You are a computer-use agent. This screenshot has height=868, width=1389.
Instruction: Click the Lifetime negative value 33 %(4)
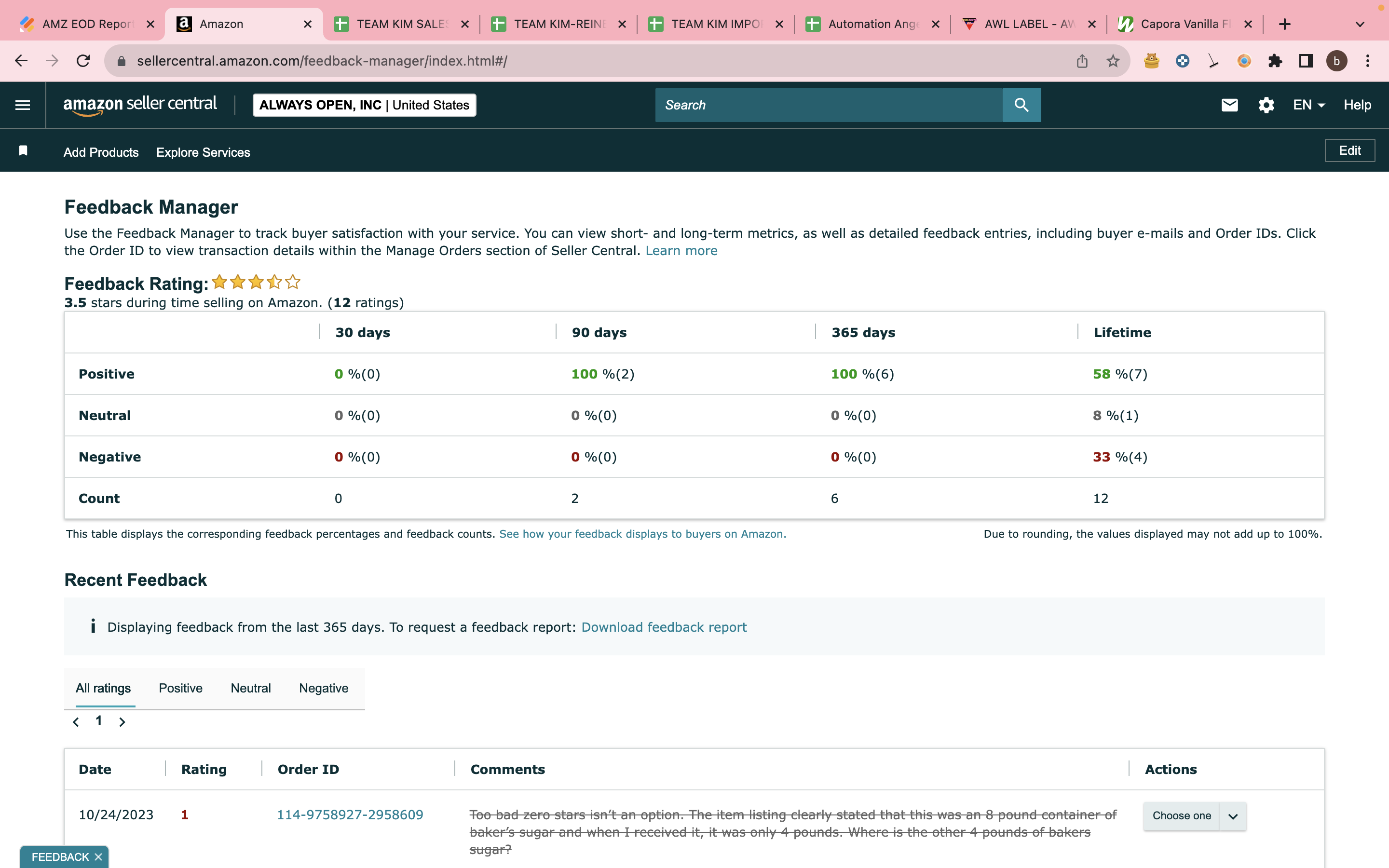[x=1120, y=457]
